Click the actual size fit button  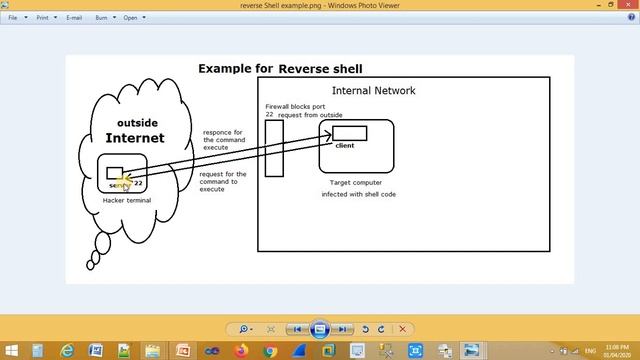(271, 329)
